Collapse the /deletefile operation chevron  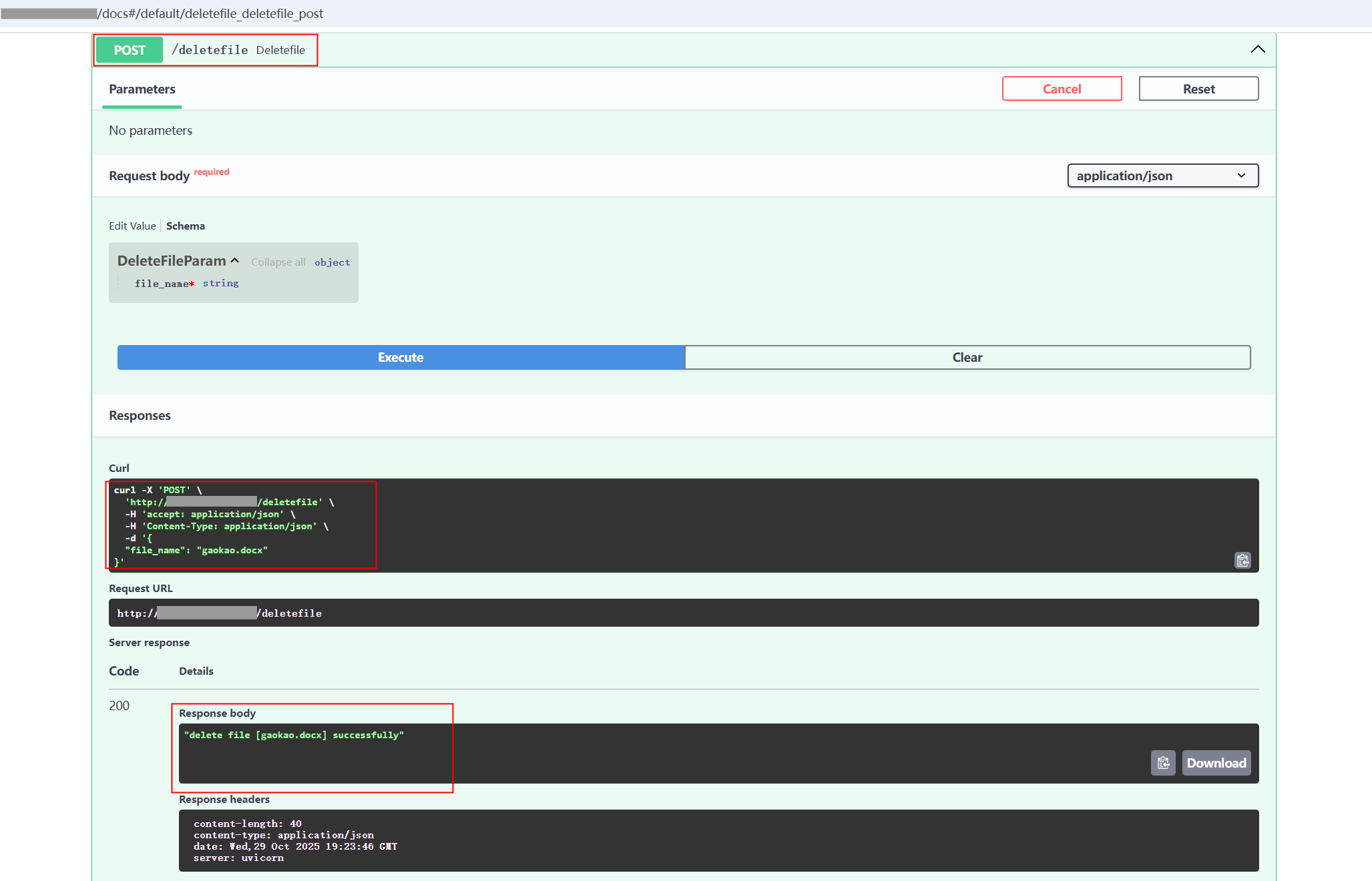pos(1258,49)
